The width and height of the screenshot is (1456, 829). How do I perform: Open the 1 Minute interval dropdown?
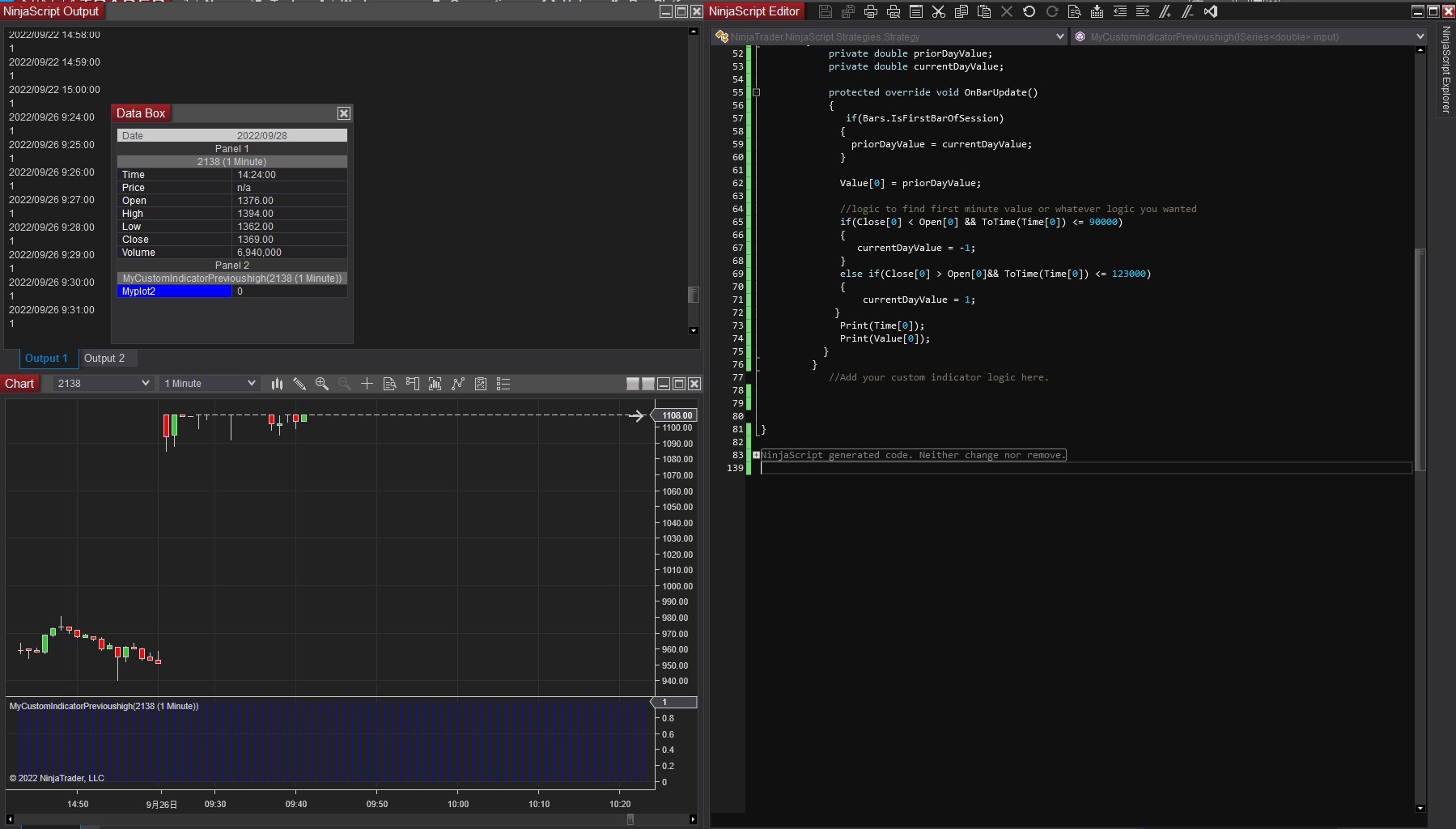pyautogui.click(x=210, y=384)
